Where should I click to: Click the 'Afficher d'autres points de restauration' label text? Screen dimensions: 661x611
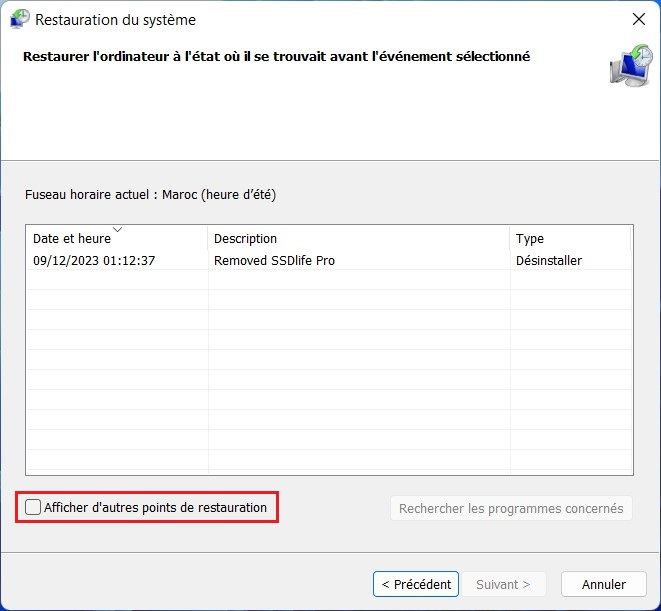pos(155,507)
